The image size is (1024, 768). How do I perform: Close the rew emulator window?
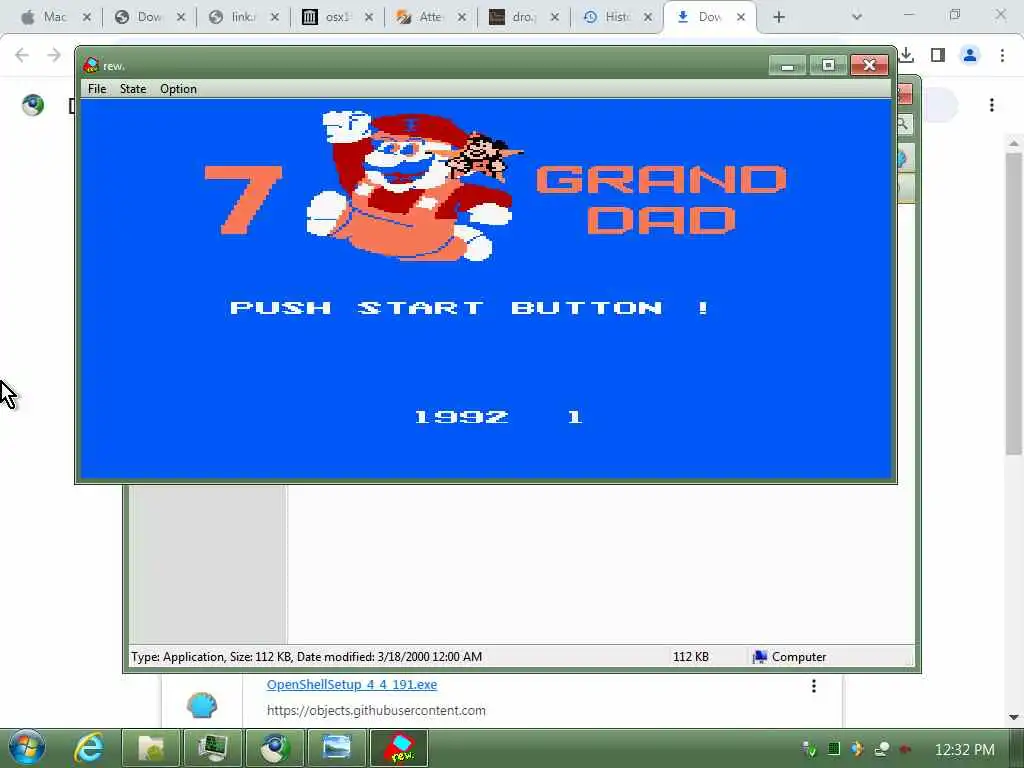869,65
